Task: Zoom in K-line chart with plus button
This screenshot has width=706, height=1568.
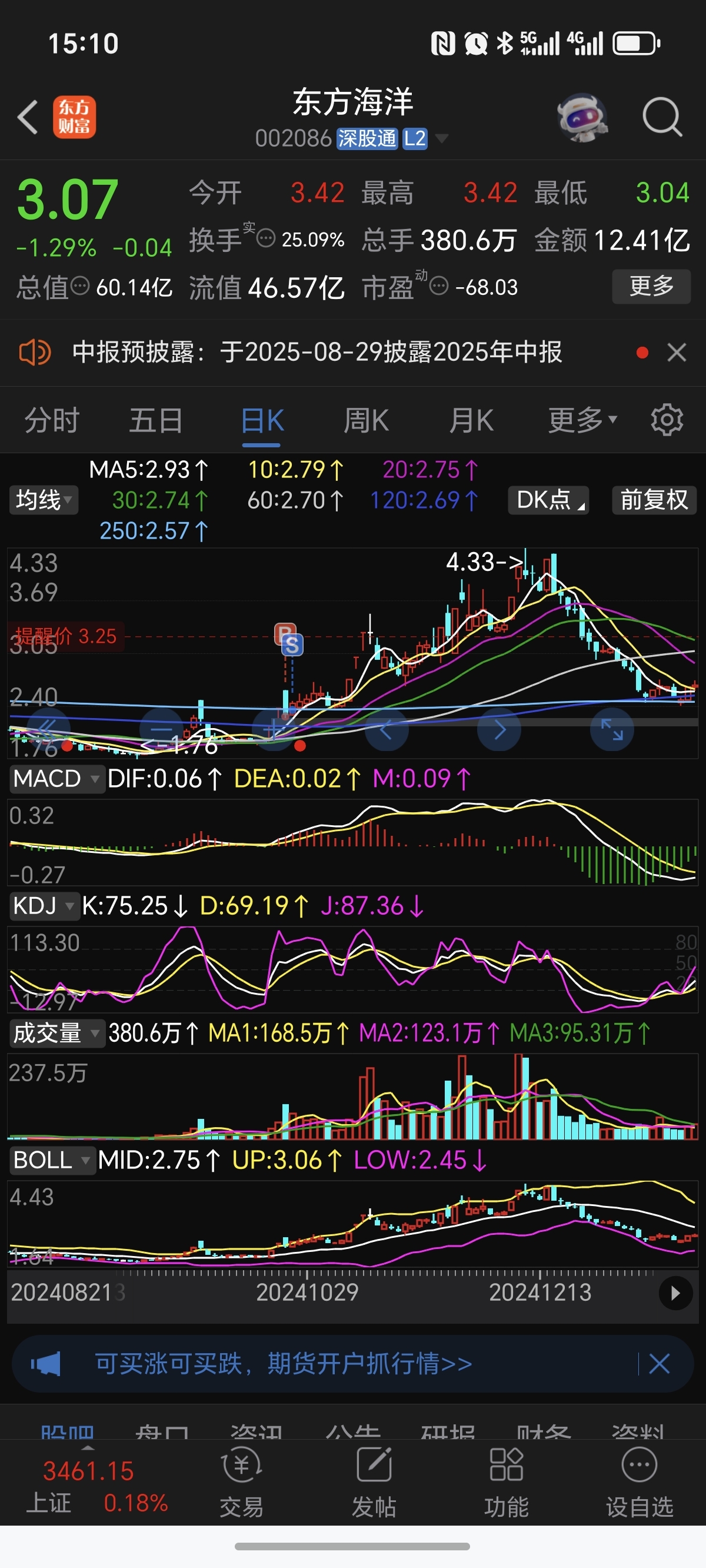Action: click(274, 729)
